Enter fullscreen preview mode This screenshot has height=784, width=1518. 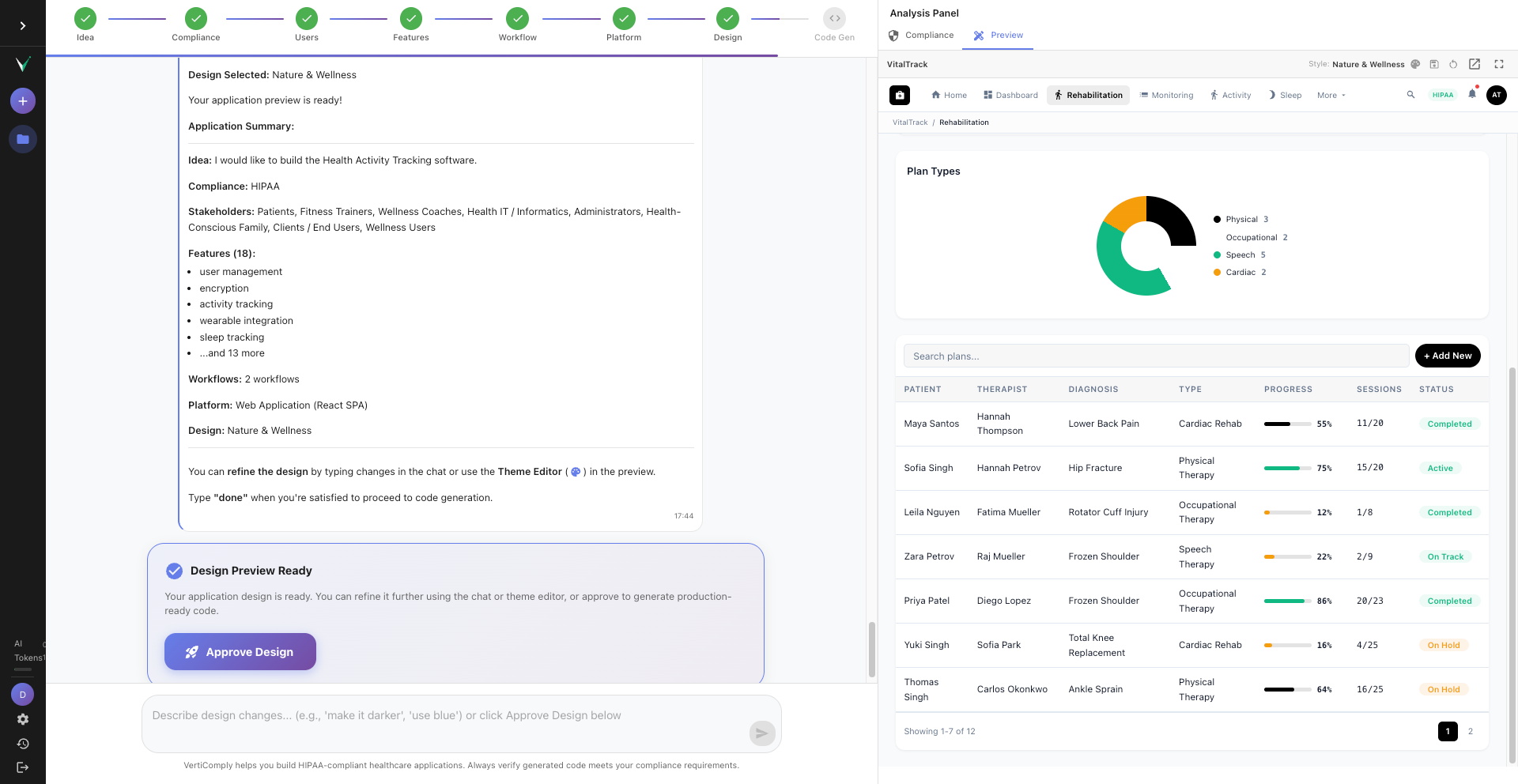pyautogui.click(x=1499, y=64)
